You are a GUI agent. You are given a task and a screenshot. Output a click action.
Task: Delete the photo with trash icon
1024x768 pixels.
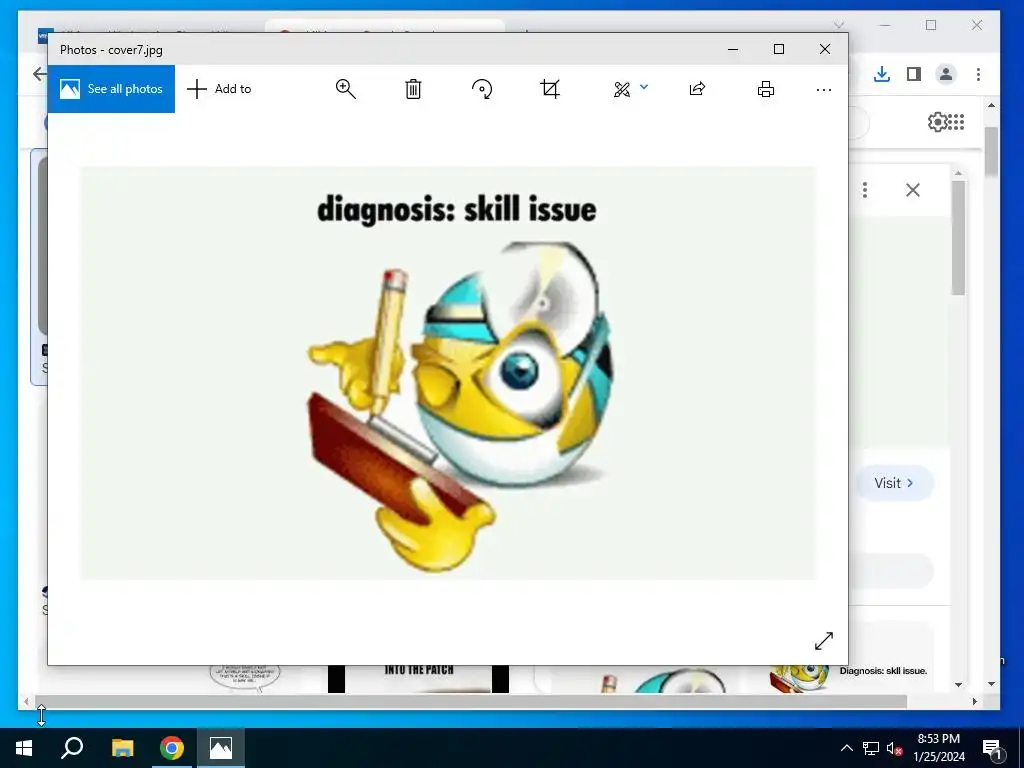point(413,89)
